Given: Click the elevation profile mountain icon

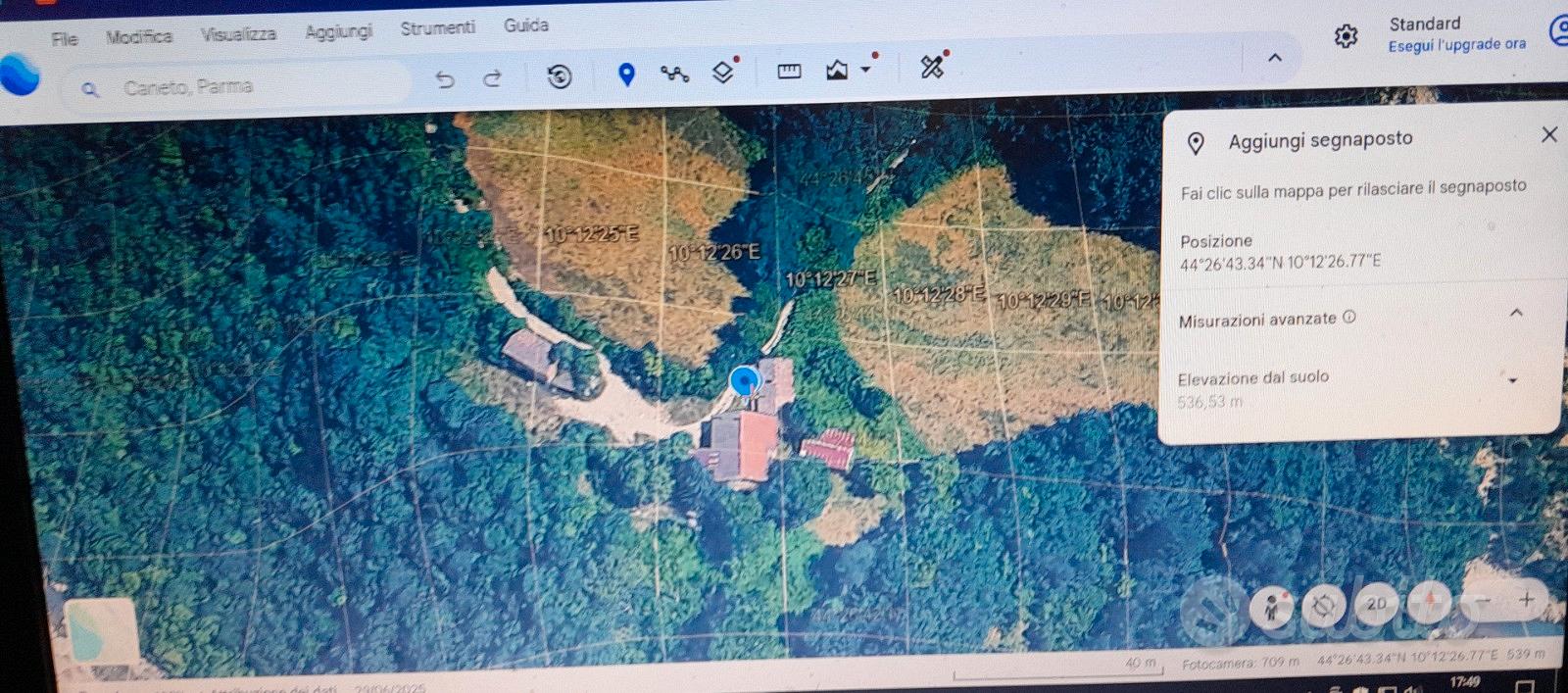Looking at the screenshot, I should [837, 69].
